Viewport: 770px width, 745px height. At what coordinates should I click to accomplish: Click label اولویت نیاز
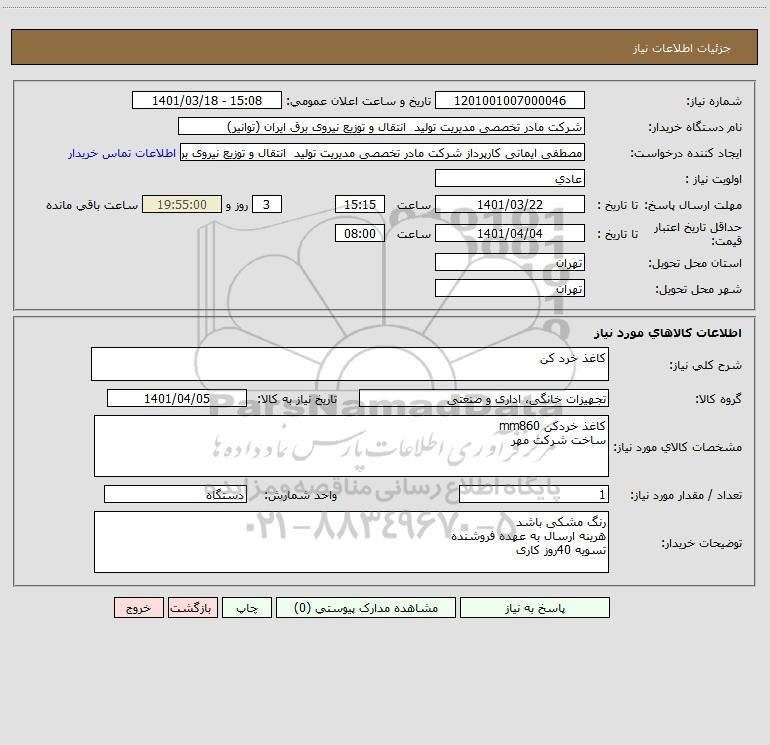714,179
